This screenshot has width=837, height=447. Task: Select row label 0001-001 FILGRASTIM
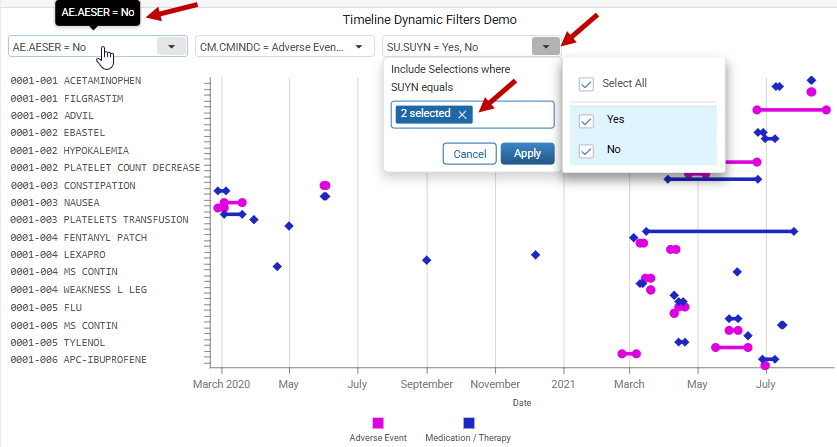(x=67, y=98)
